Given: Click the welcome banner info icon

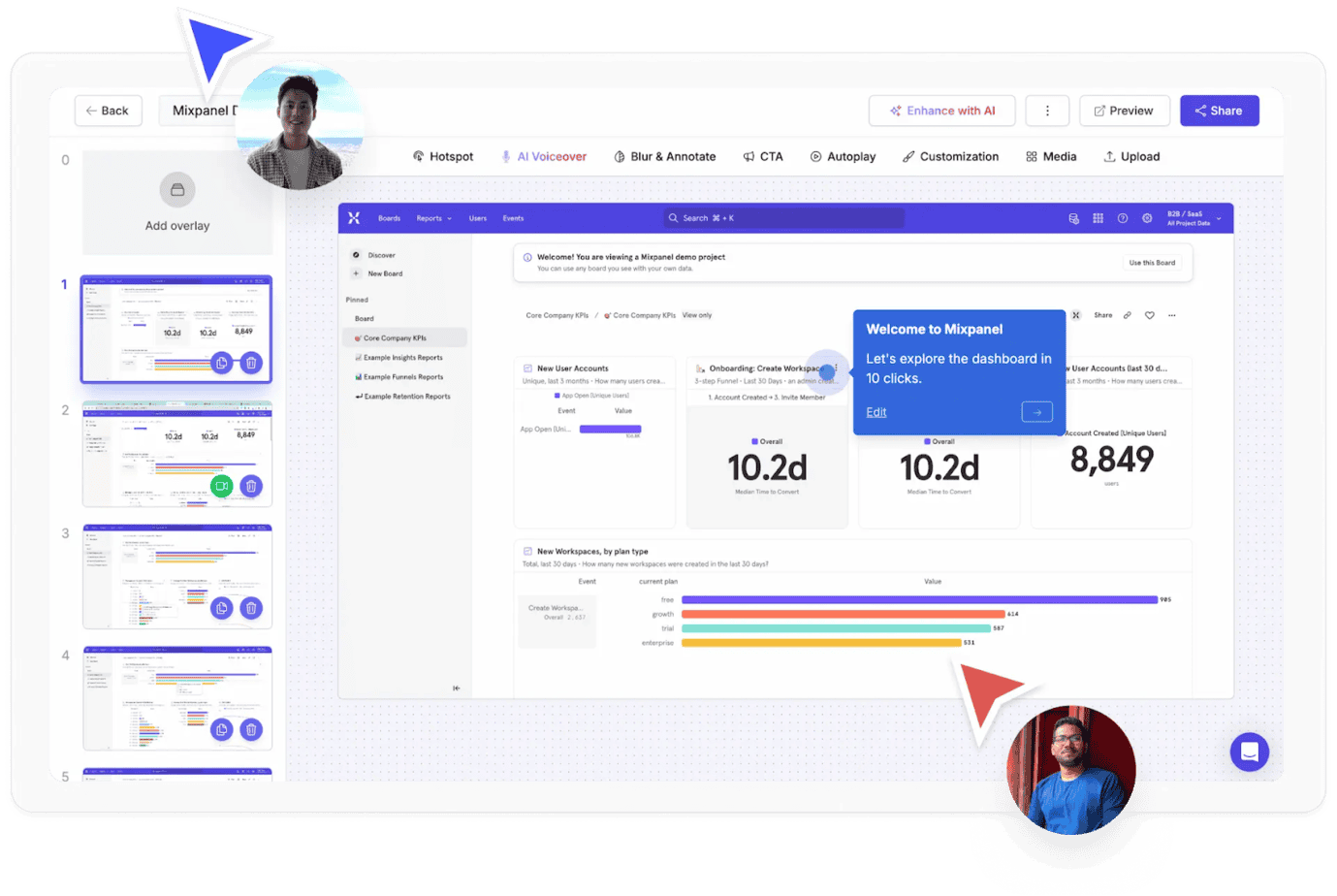Looking at the screenshot, I should tap(527, 257).
